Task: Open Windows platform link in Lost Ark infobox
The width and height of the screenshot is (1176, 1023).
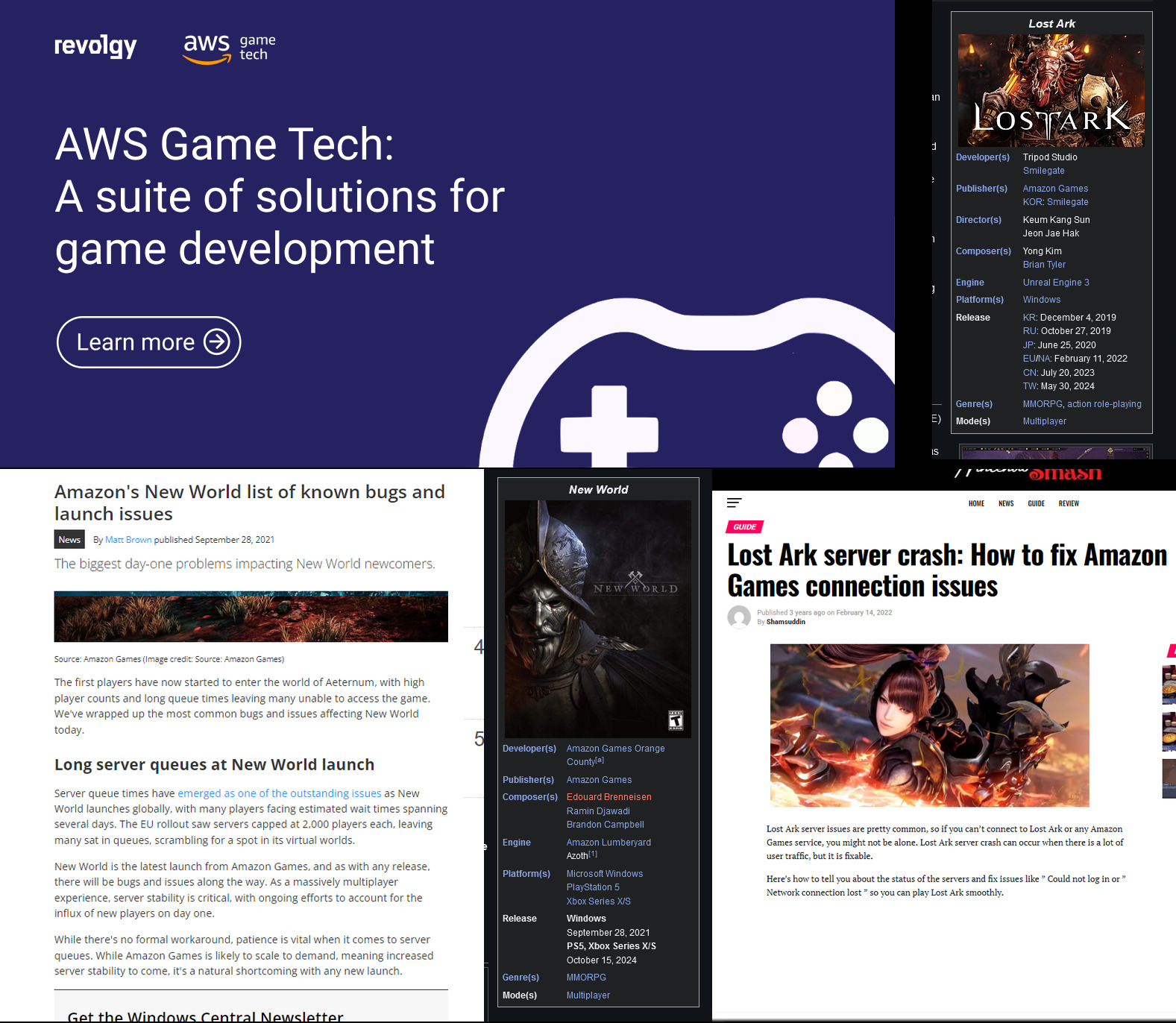Action: point(1041,300)
